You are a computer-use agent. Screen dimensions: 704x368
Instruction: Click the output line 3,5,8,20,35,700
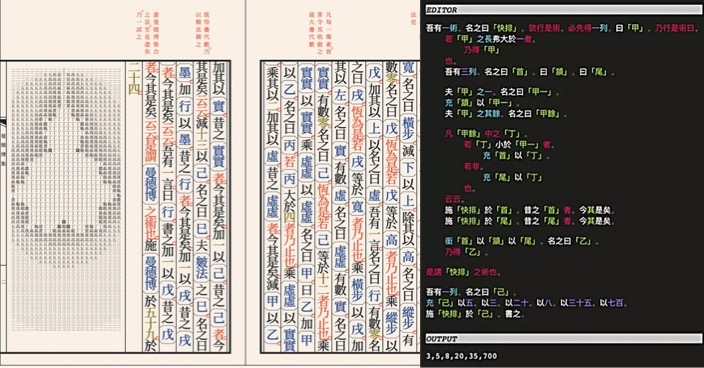(462, 356)
